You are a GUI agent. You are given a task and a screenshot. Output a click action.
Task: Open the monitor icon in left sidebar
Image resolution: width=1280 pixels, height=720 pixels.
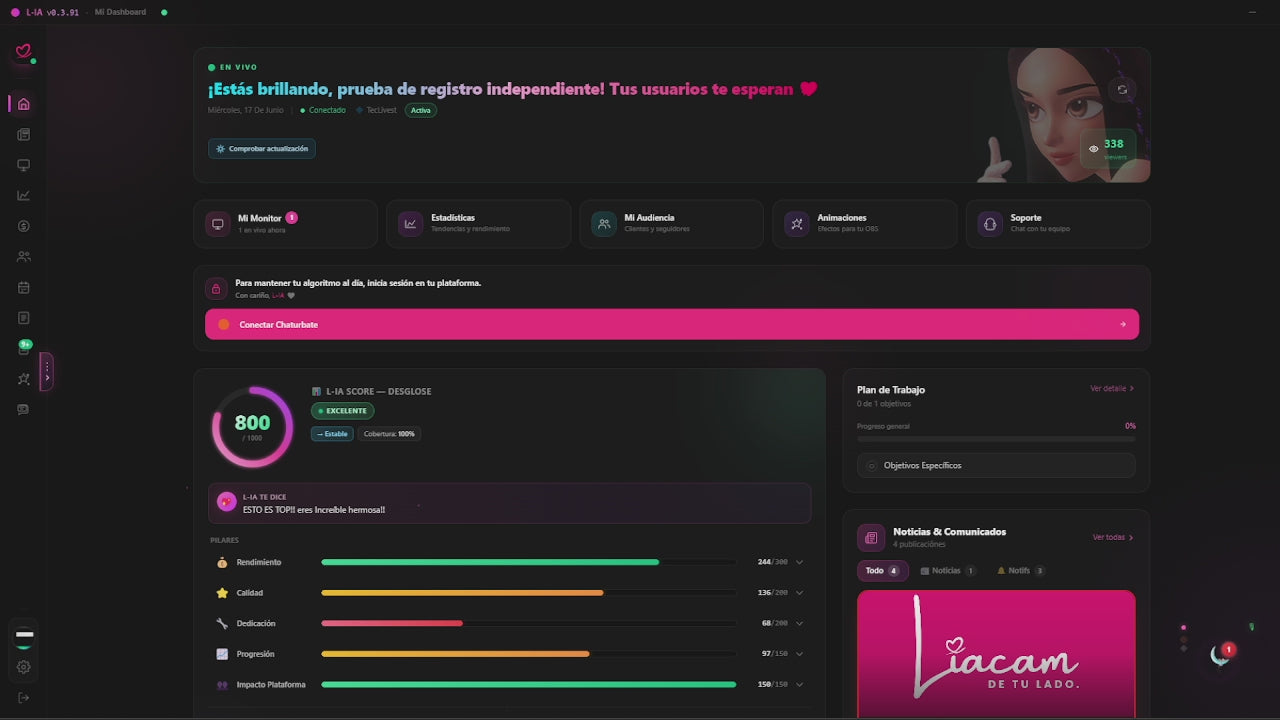(x=24, y=165)
